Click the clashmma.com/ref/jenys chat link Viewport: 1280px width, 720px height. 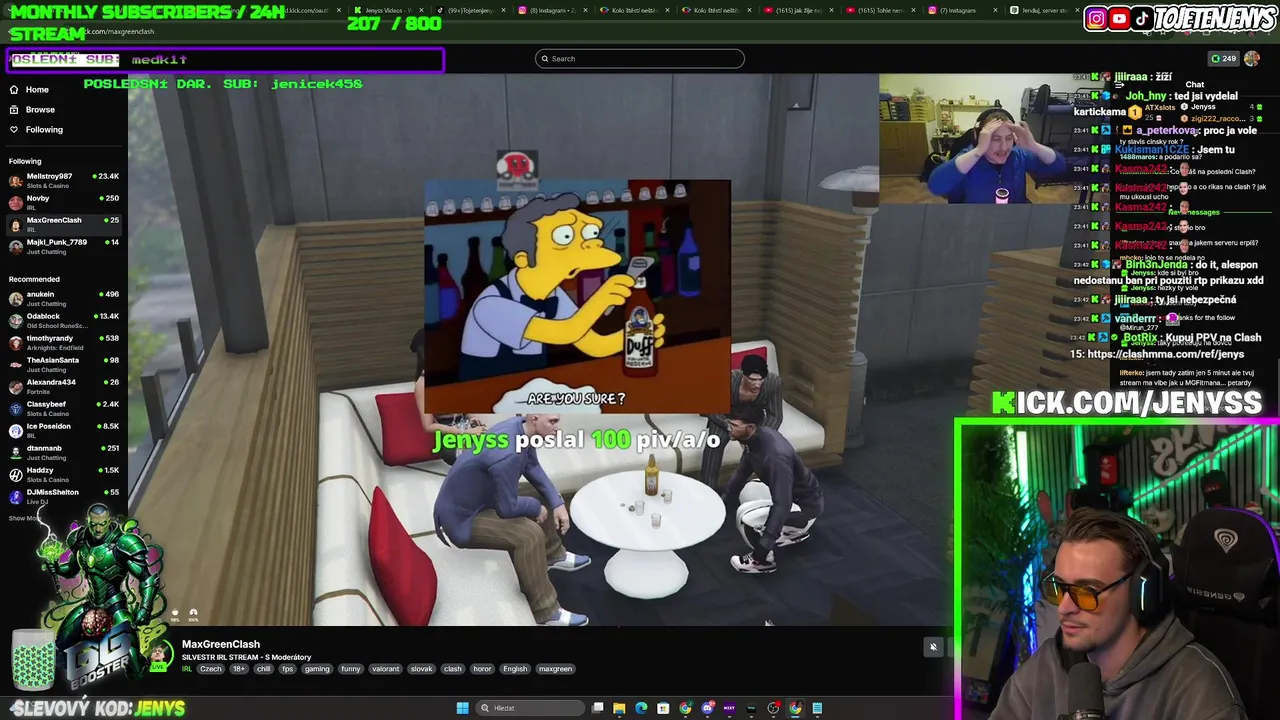coord(1165,355)
